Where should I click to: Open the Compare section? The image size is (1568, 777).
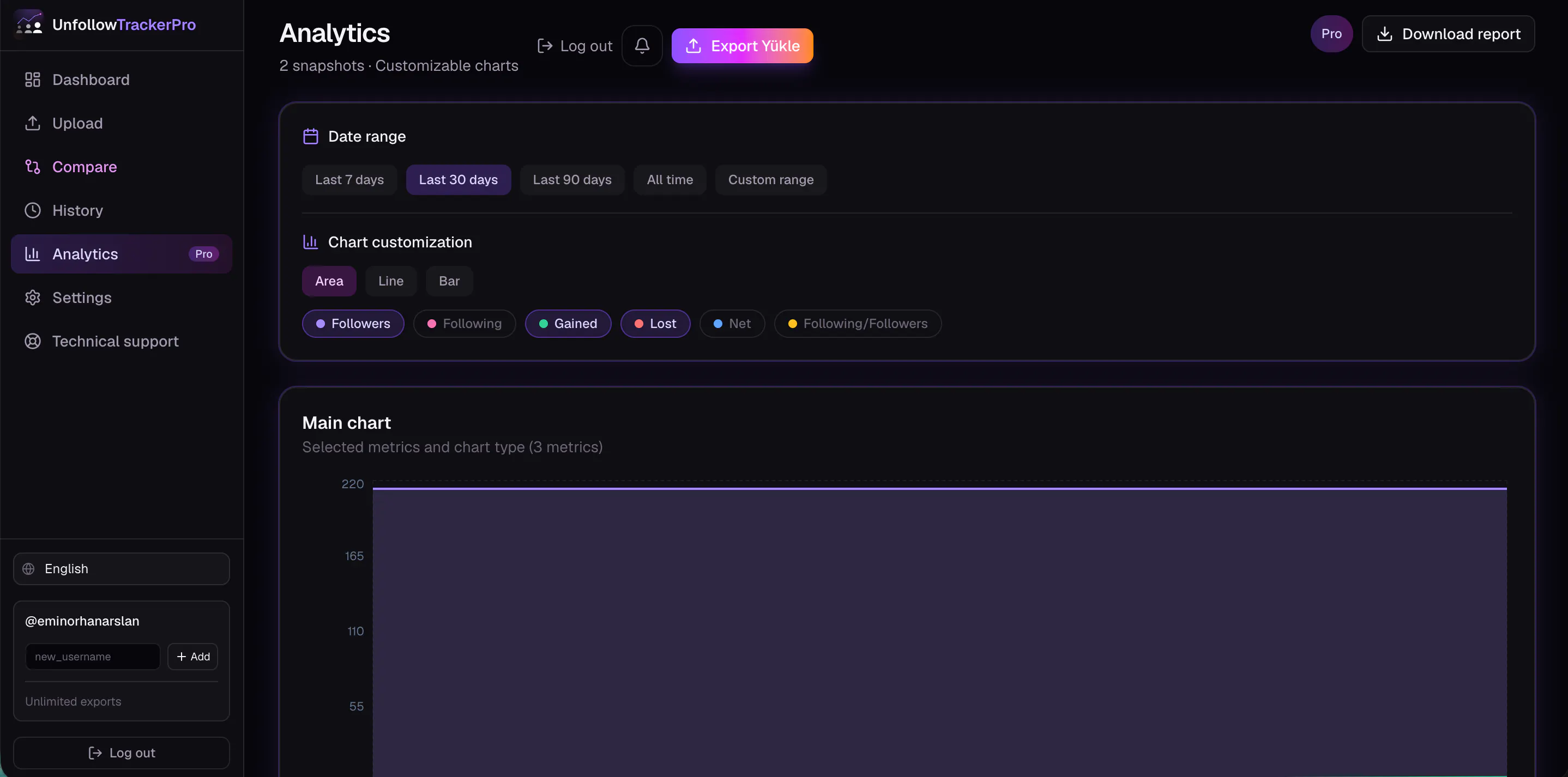(x=122, y=167)
